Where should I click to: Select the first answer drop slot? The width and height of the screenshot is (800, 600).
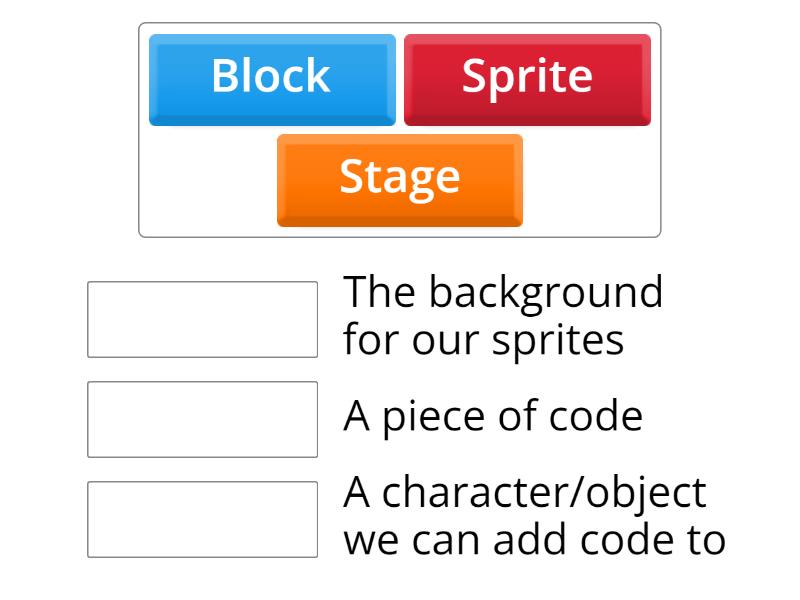[x=202, y=319]
